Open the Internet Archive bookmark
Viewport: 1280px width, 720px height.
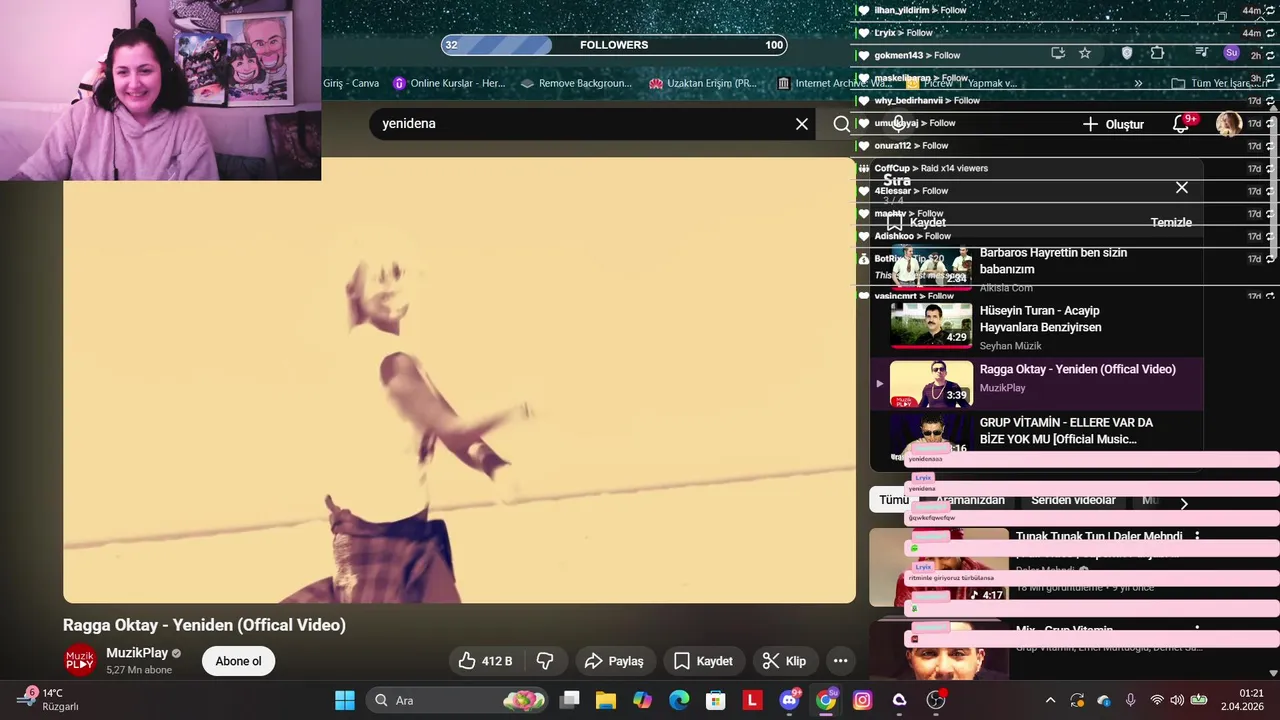833,83
